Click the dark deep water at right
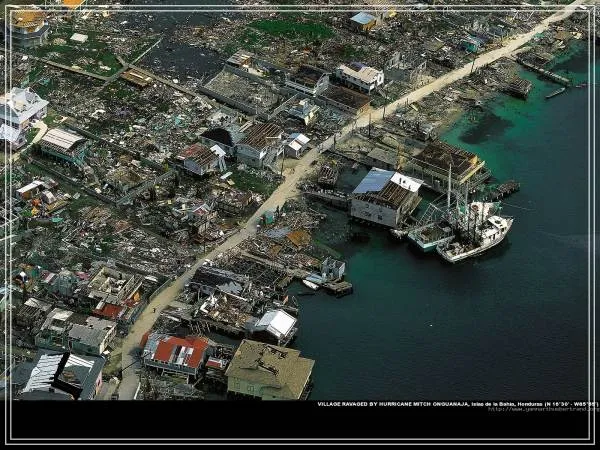Screen dimensions: 600x450 coord(480,330)
